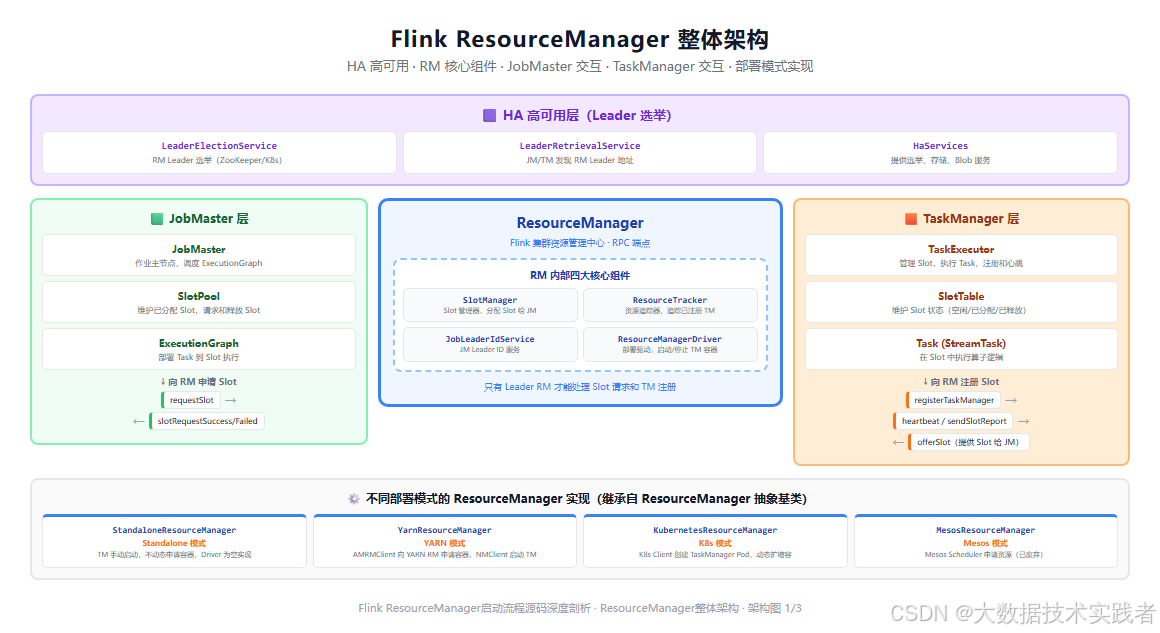Viewport: 1160px width, 633px height.
Task: Click the subtitle starting with "HA 高可用"
Action: pyautogui.click(x=580, y=67)
